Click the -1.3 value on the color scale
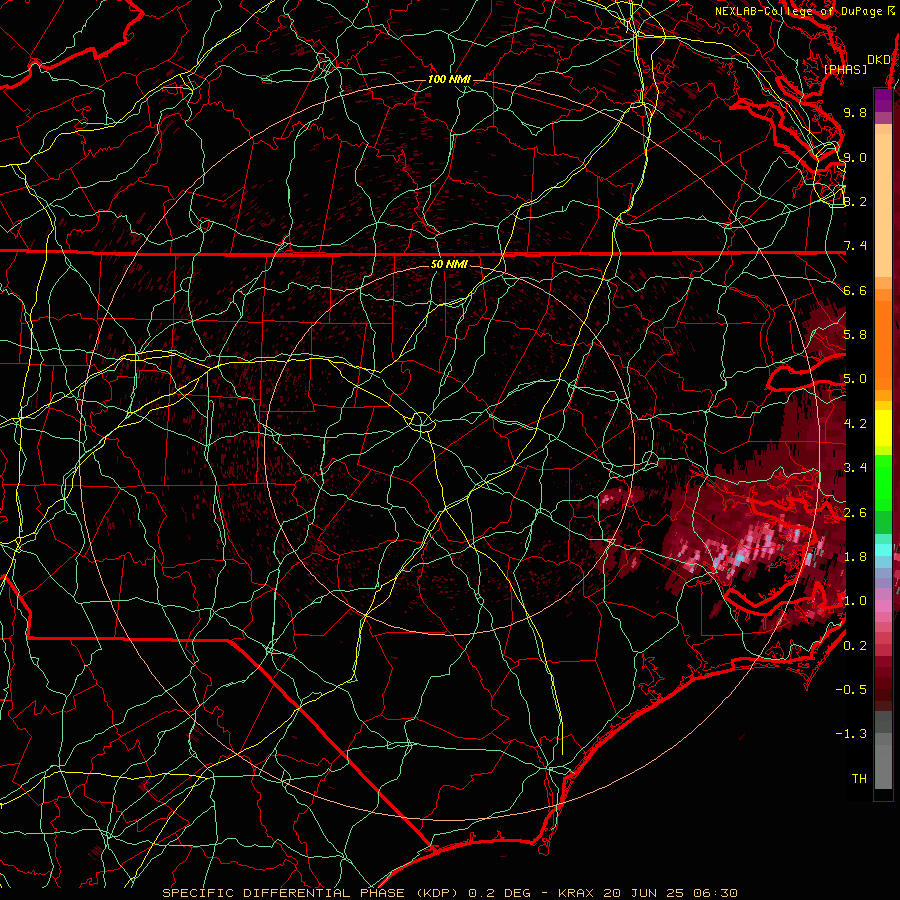900x900 pixels. 852,734
